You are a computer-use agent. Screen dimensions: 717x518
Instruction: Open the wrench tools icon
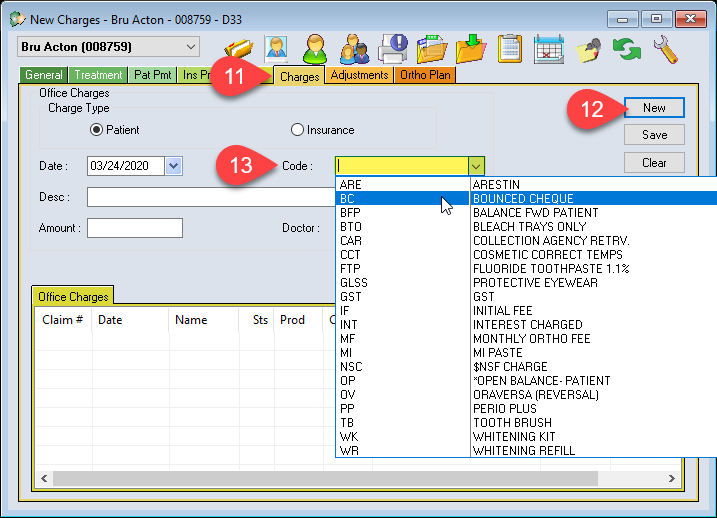665,49
